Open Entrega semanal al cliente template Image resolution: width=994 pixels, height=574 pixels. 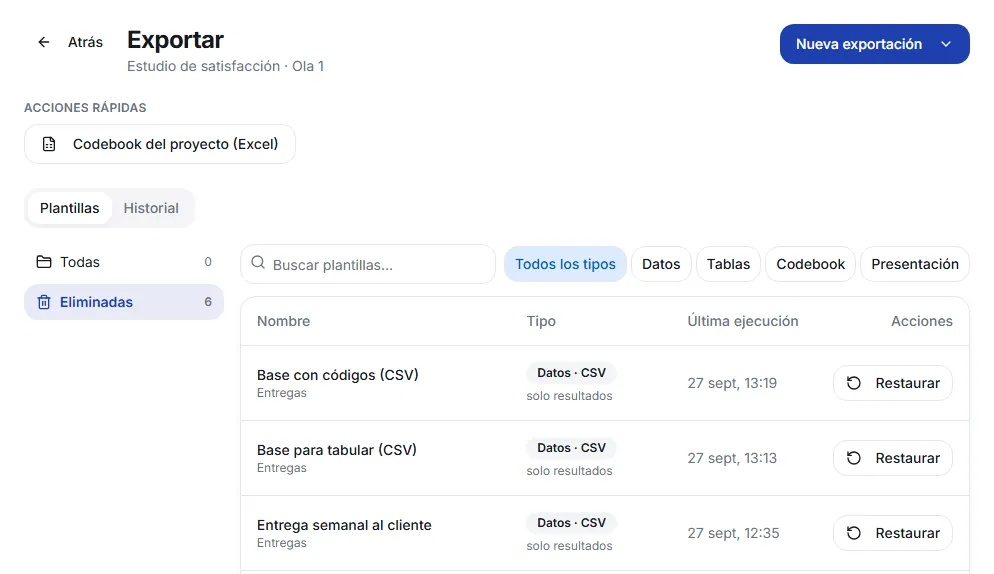(x=344, y=525)
